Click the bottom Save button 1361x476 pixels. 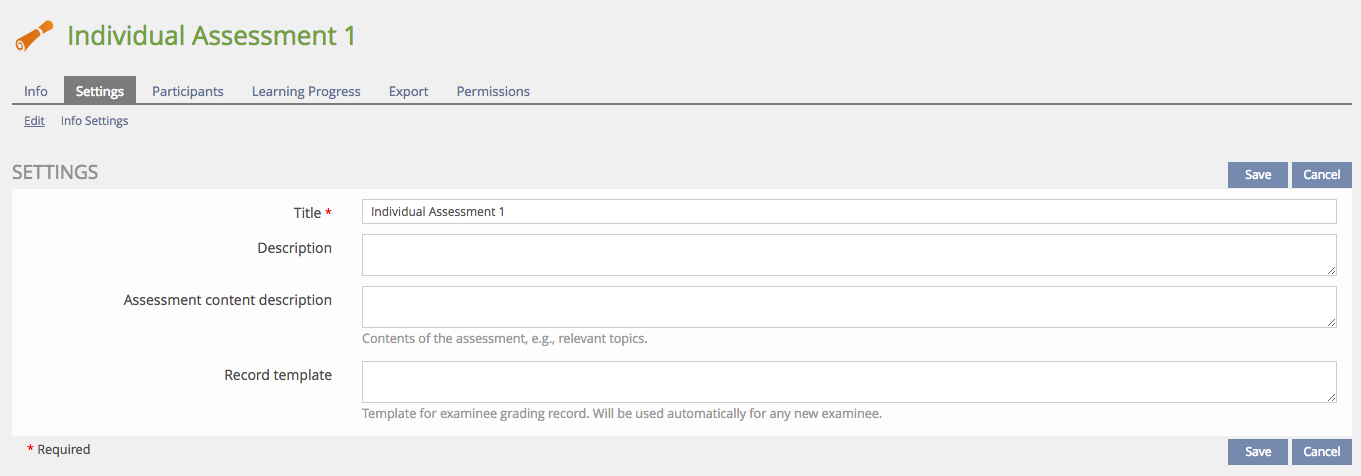pos(1257,452)
